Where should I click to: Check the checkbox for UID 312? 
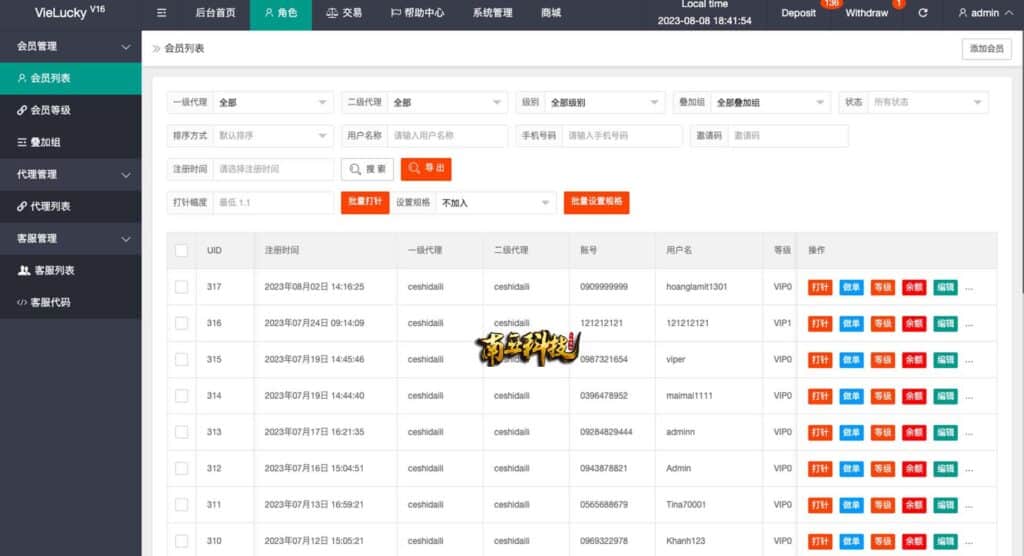point(181,468)
